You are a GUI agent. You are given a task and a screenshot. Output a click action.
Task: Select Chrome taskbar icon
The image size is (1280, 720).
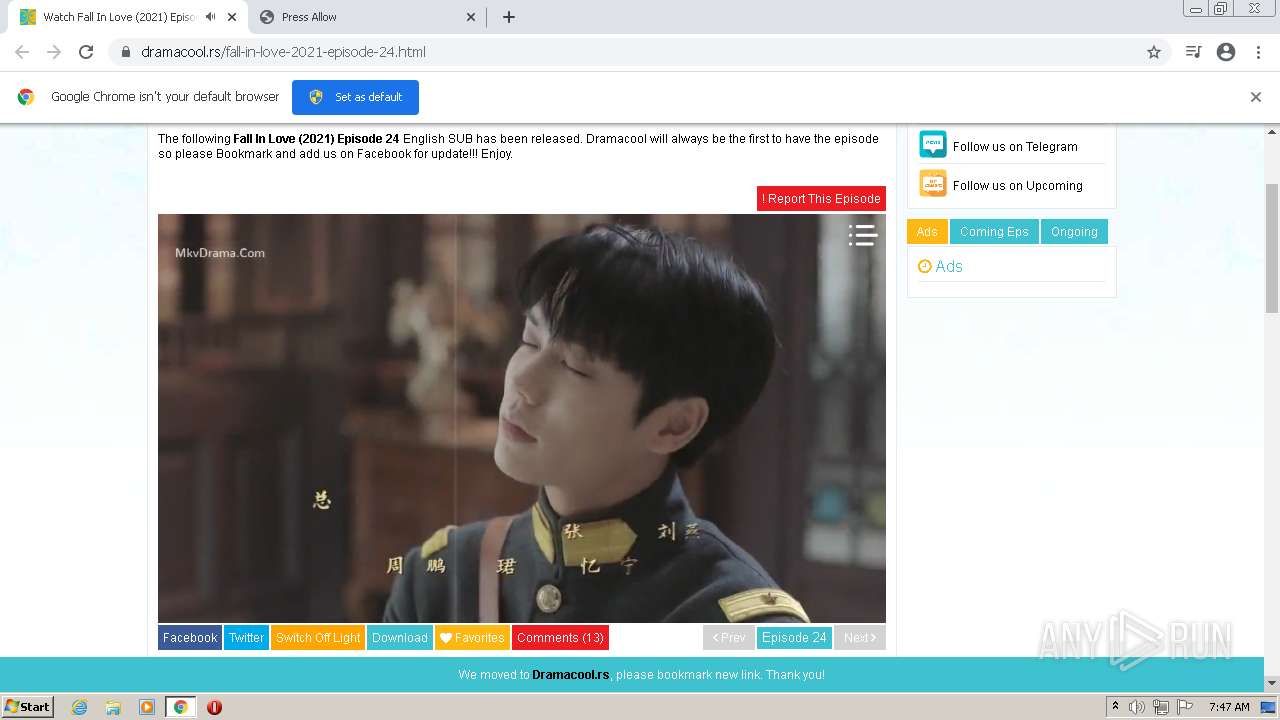coord(180,707)
